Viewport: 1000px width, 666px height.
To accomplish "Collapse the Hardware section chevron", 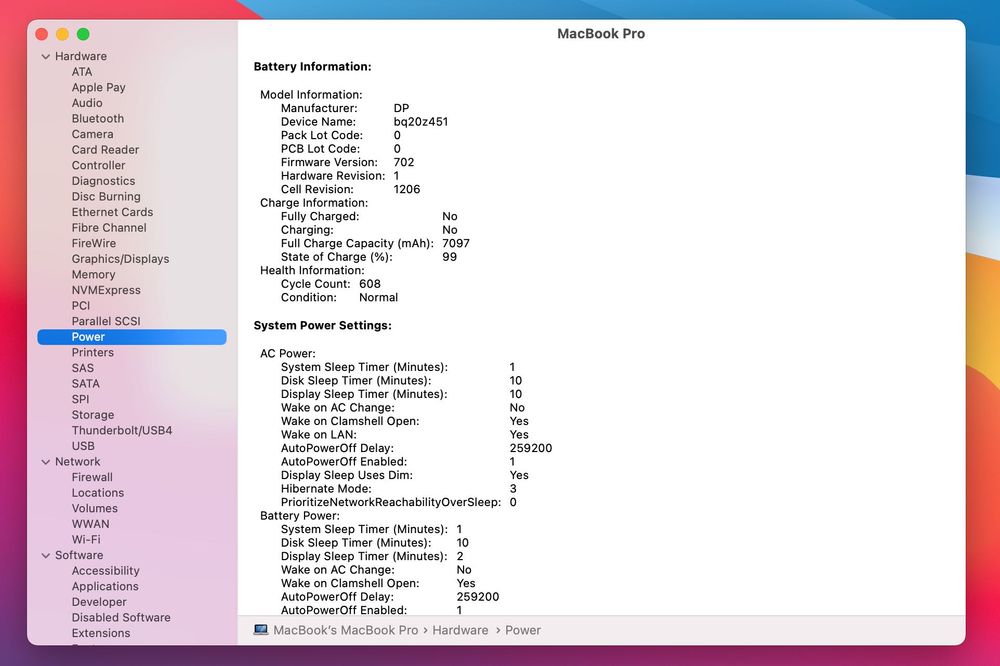I will click(x=45, y=57).
